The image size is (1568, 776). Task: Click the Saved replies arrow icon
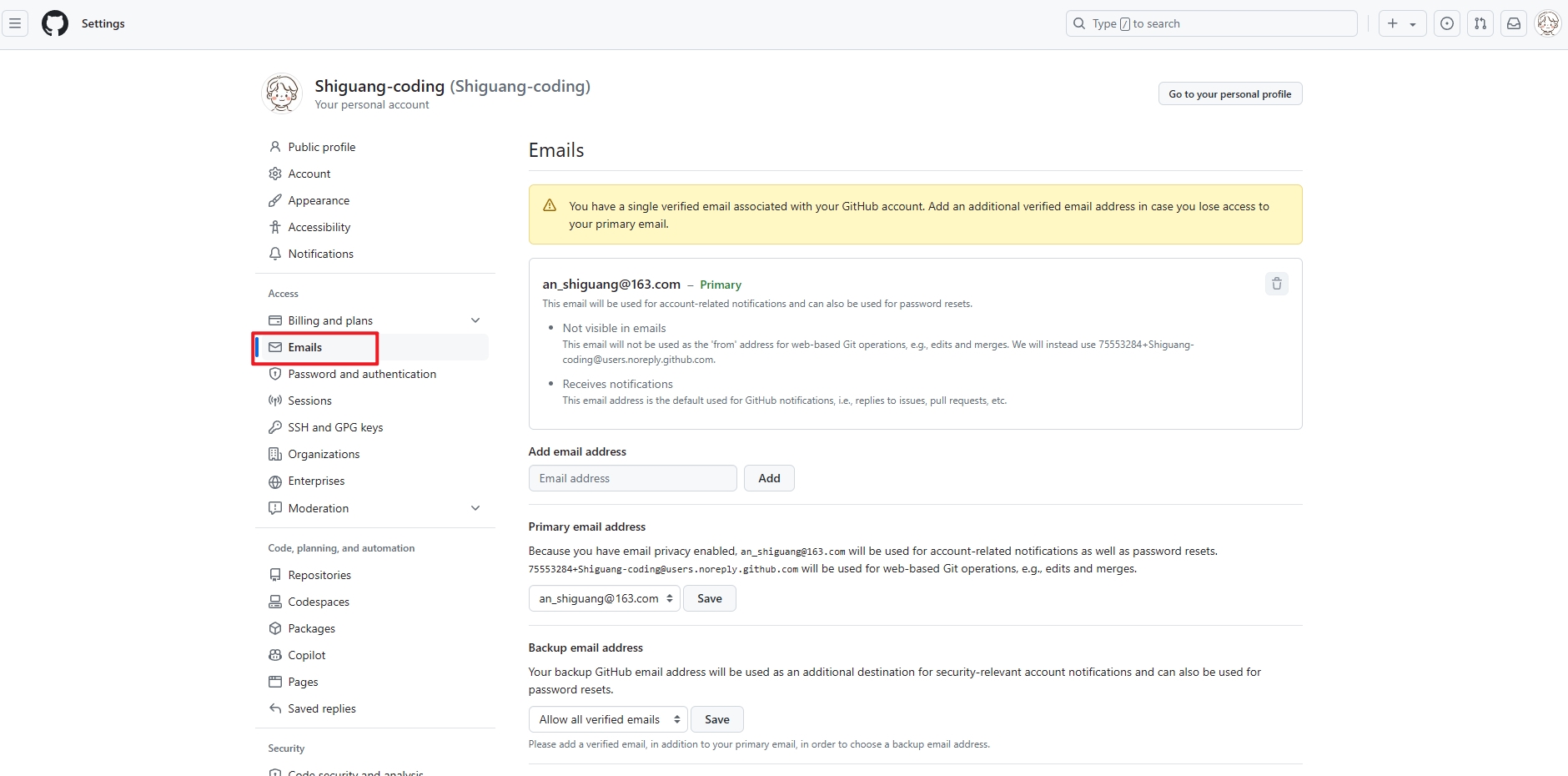(x=275, y=708)
